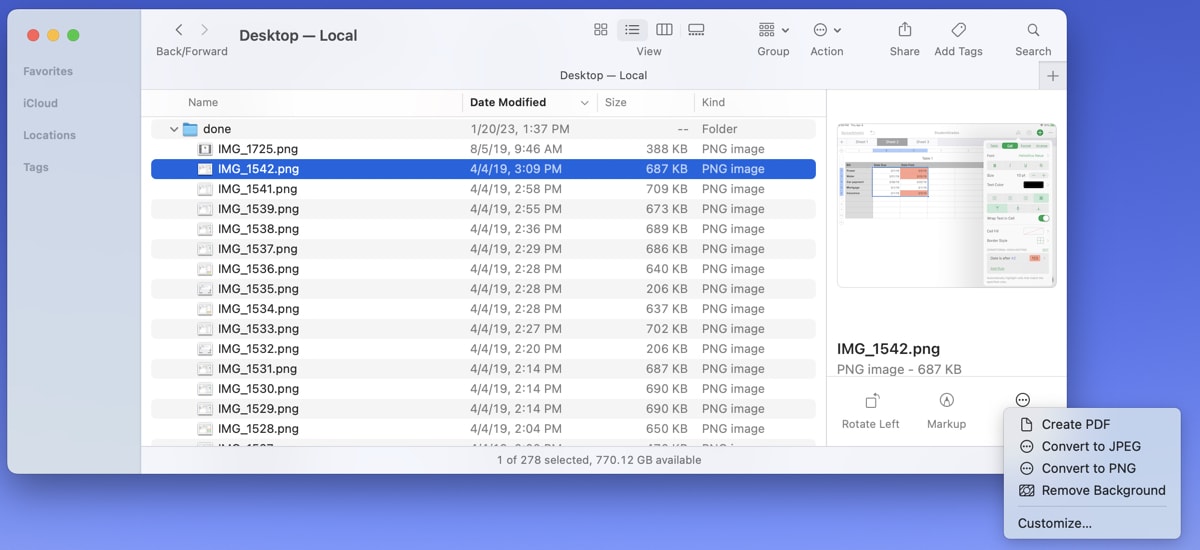Click the IMG_1725.png file icon
Image resolution: width=1200 pixels, height=550 pixels.
[205, 149]
